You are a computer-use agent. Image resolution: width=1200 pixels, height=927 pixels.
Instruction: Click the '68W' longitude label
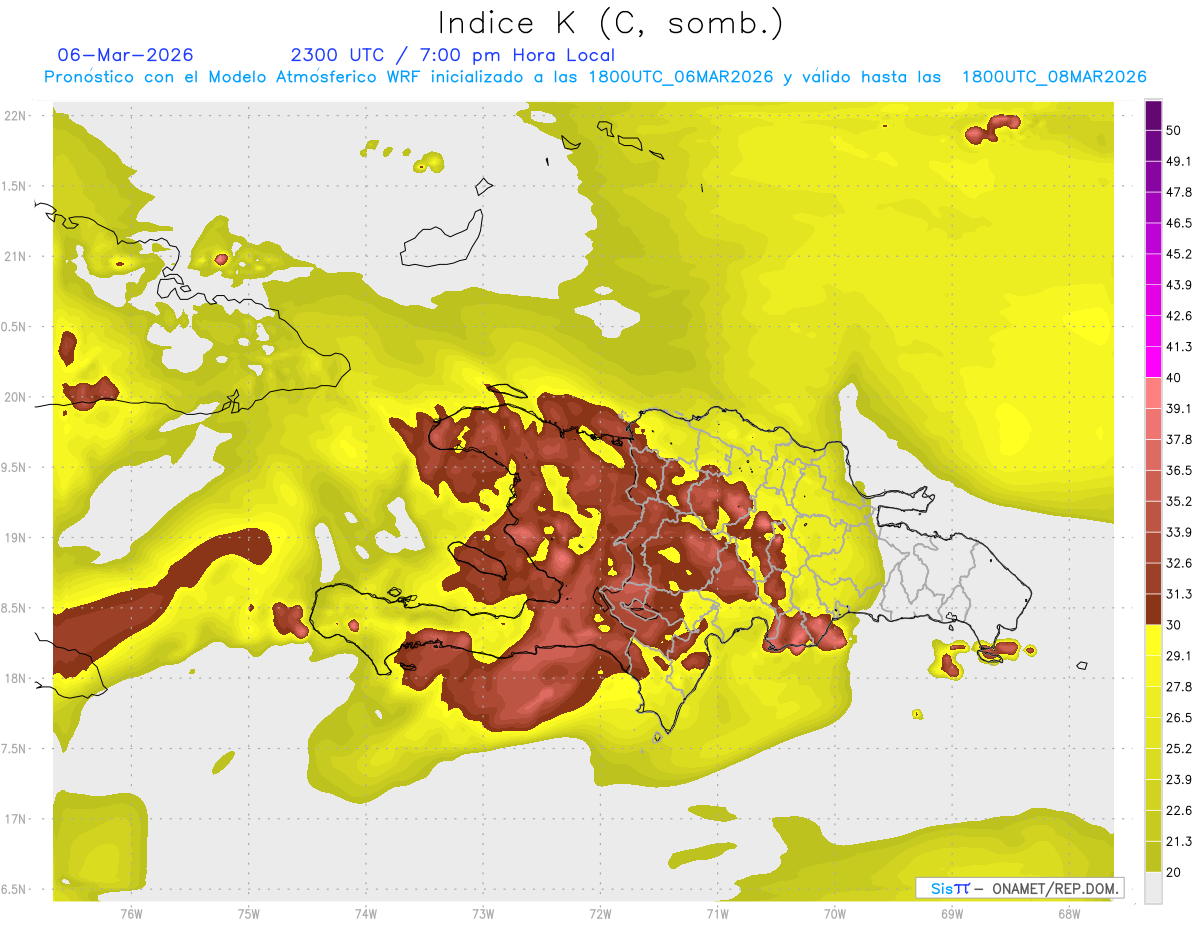click(x=1069, y=913)
